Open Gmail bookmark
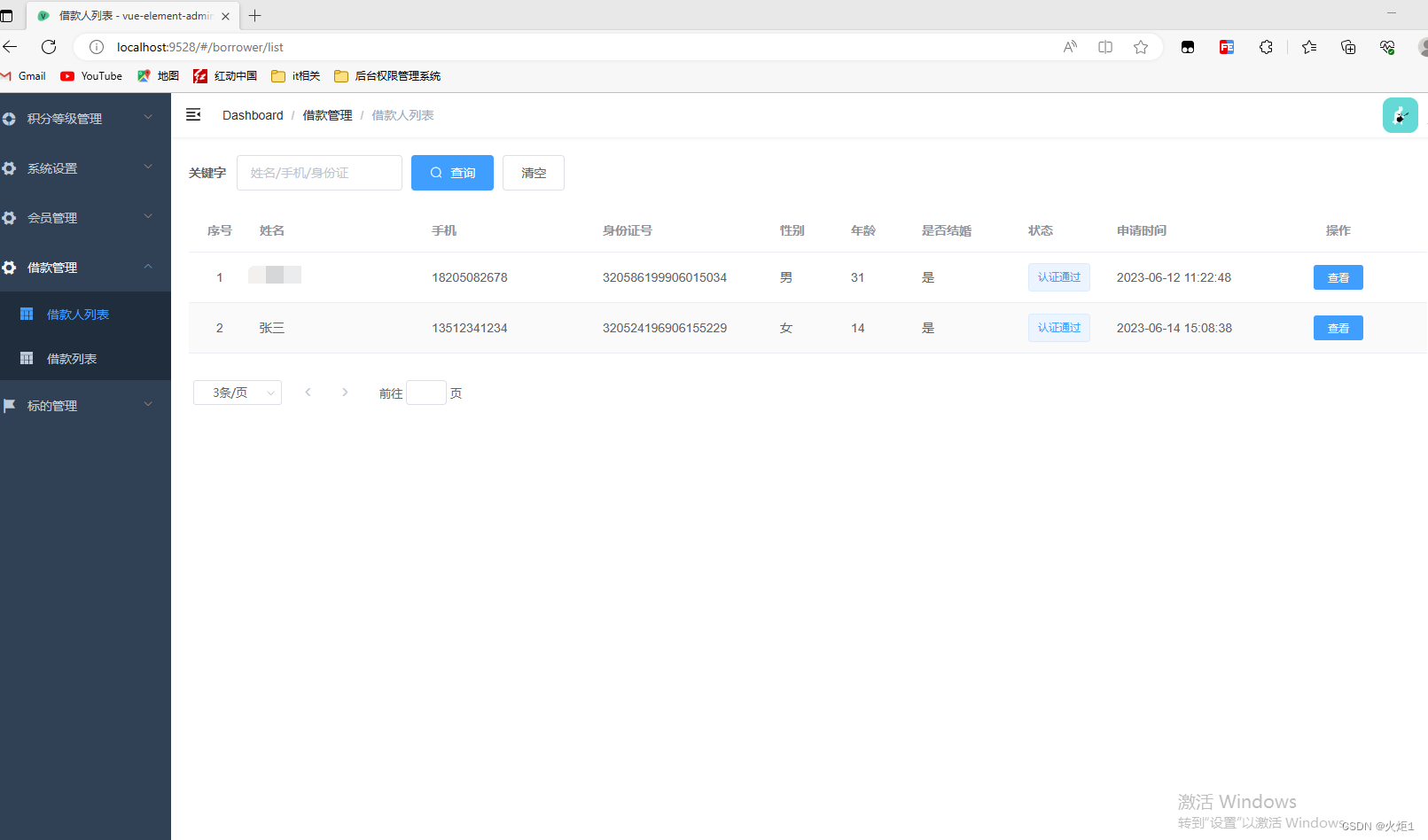 tap(24, 76)
